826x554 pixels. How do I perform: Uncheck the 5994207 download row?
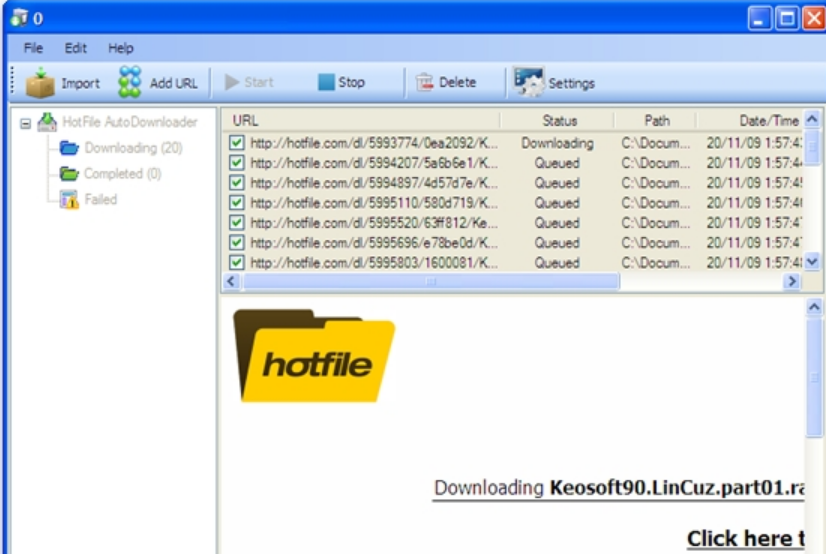(237, 163)
